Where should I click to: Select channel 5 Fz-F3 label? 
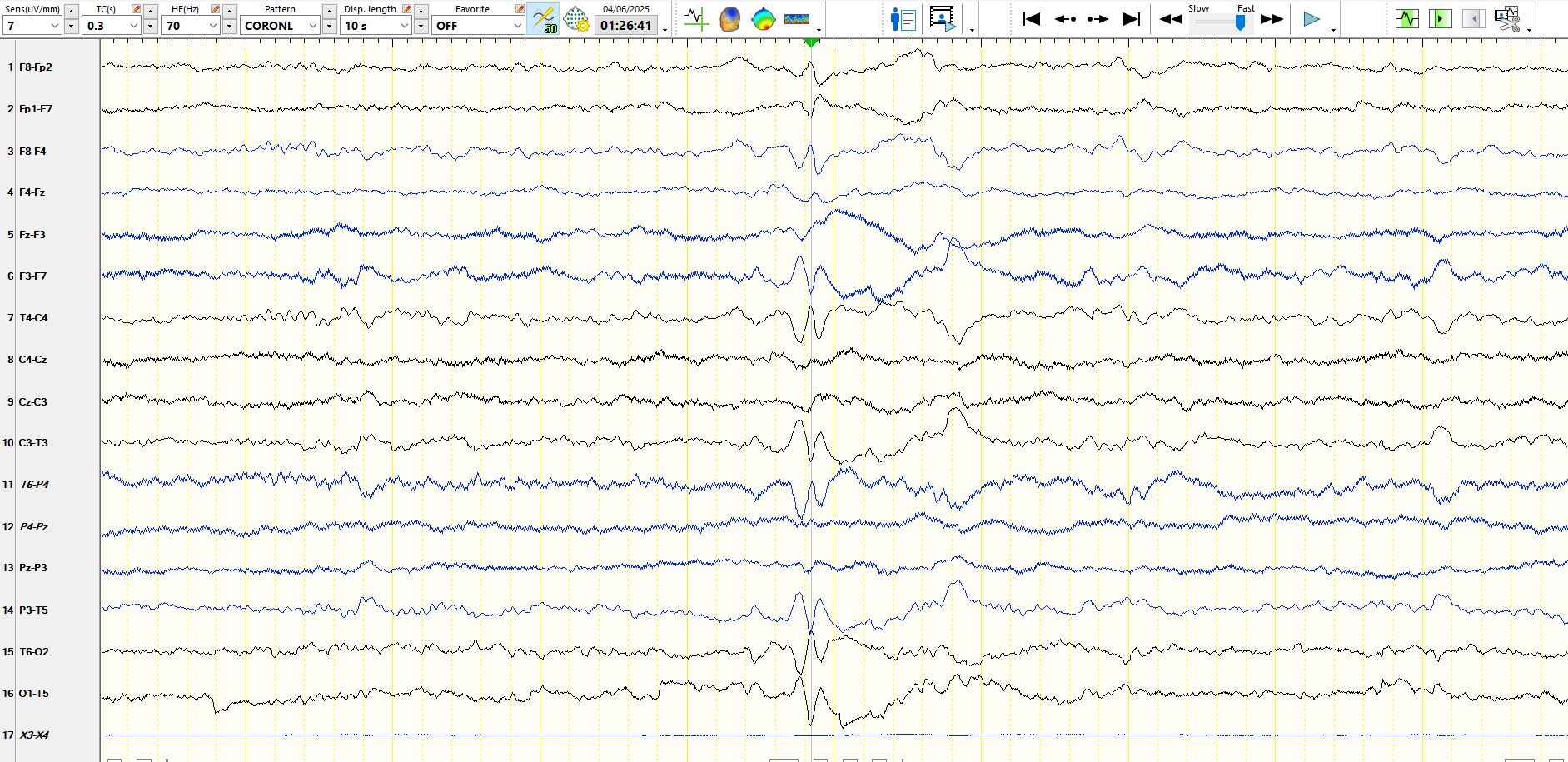pos(32,235)
